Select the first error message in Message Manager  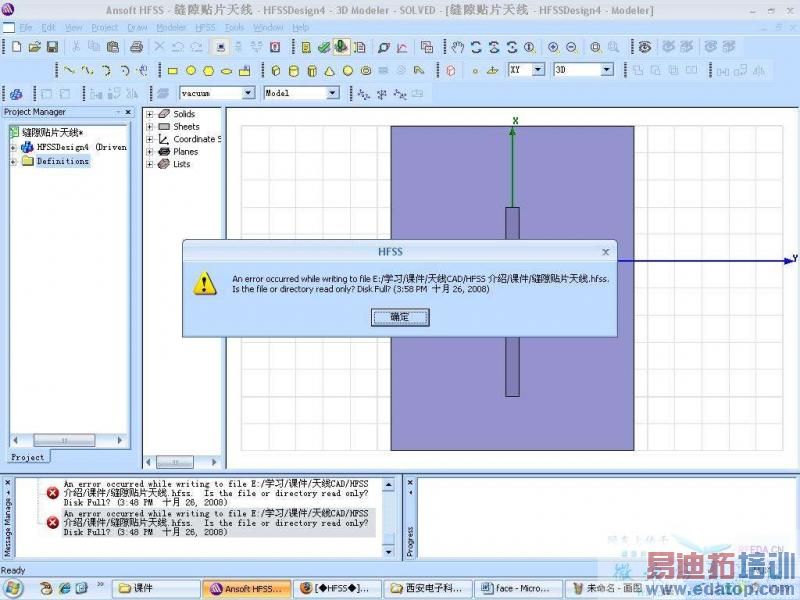click(216, 493)
